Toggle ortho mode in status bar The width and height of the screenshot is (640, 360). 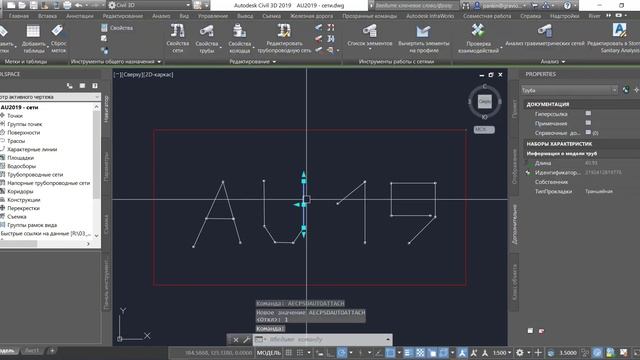pyautogui.click(x=331, y=353)
